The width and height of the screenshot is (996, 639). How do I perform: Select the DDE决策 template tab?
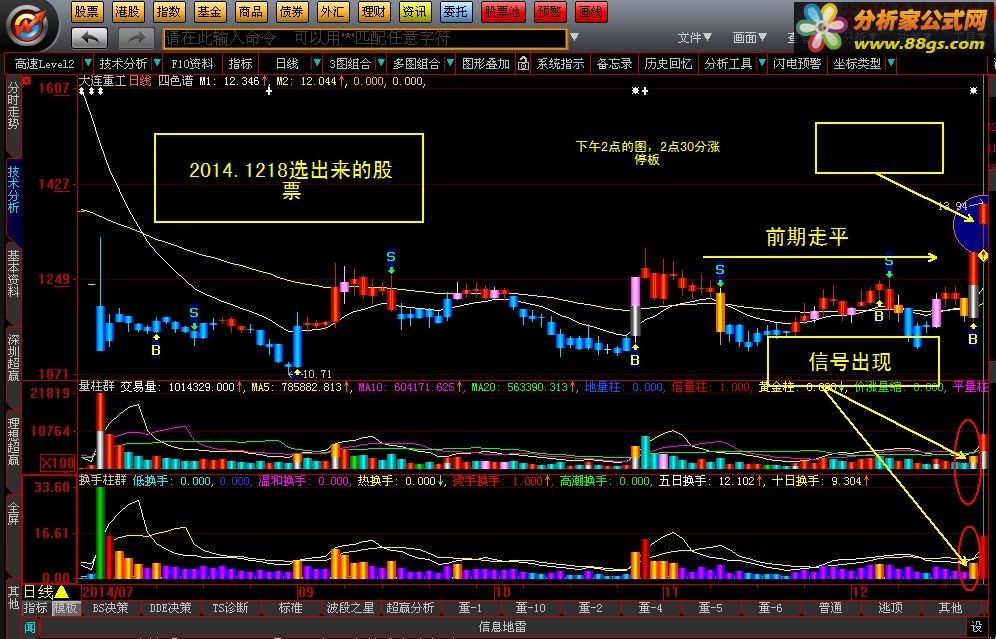point(170,608)
